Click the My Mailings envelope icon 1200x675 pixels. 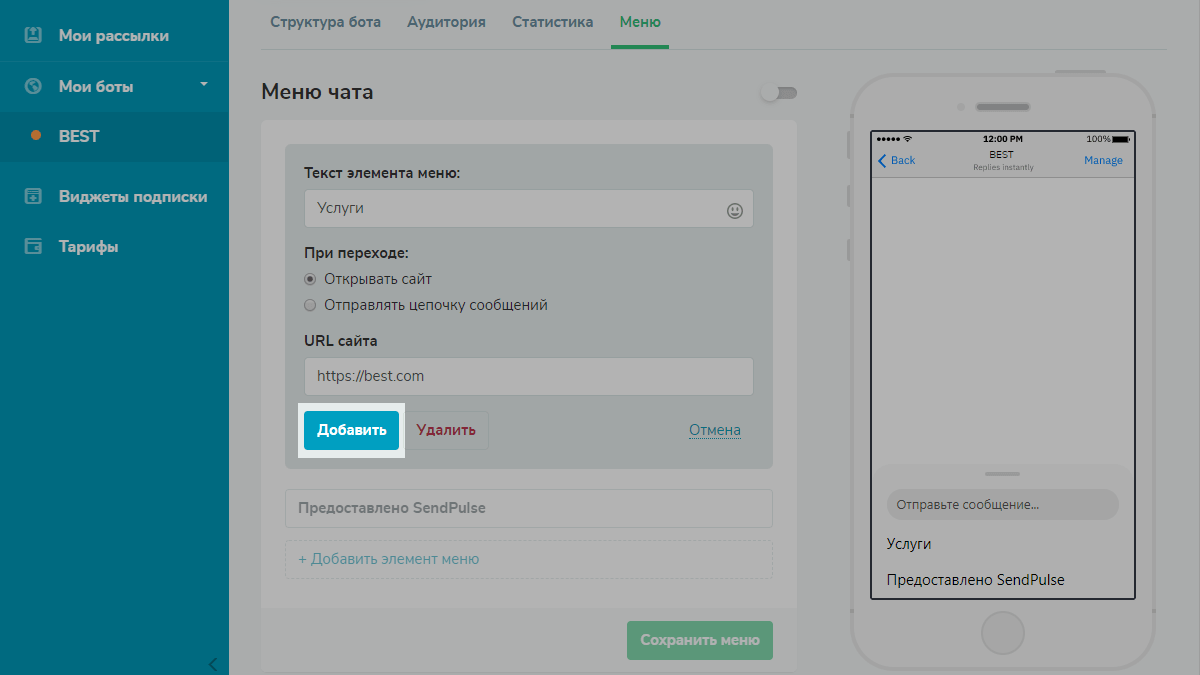pyautogui.click(x=33, y=35)
